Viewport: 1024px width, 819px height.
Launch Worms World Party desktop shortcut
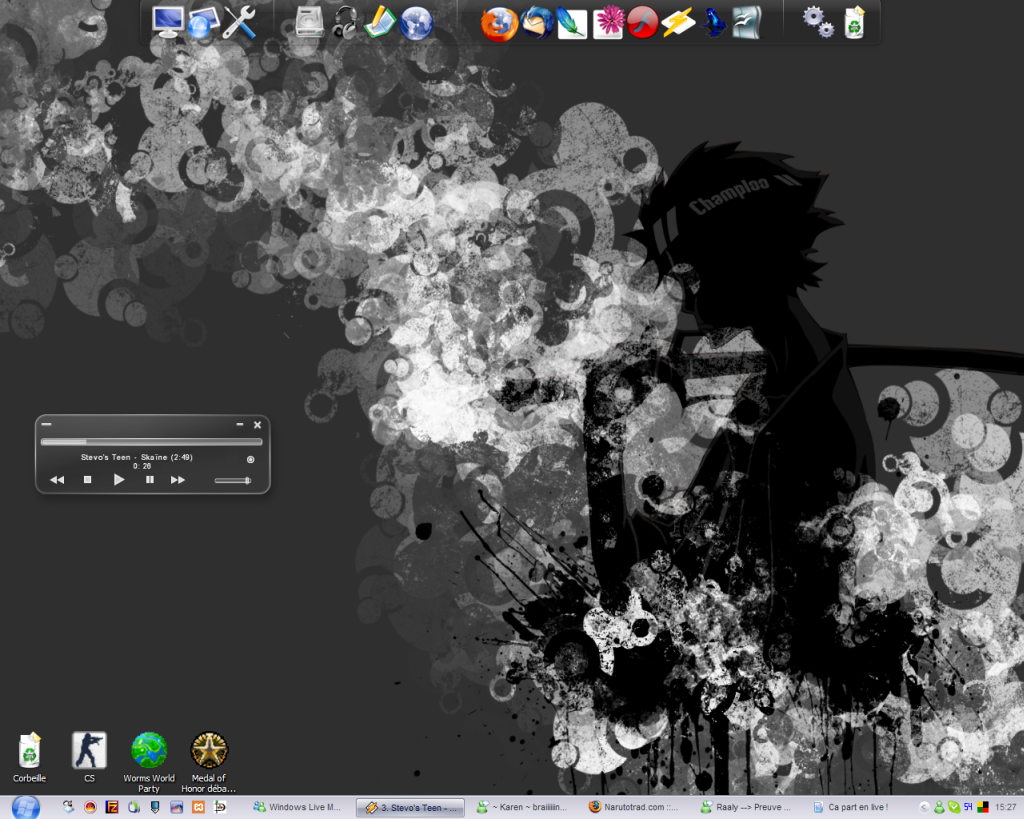point(149,762)
